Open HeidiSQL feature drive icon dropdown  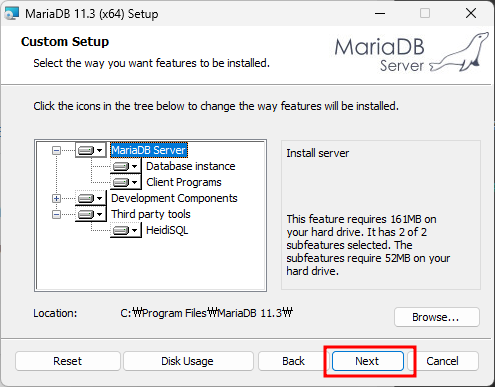126,230
